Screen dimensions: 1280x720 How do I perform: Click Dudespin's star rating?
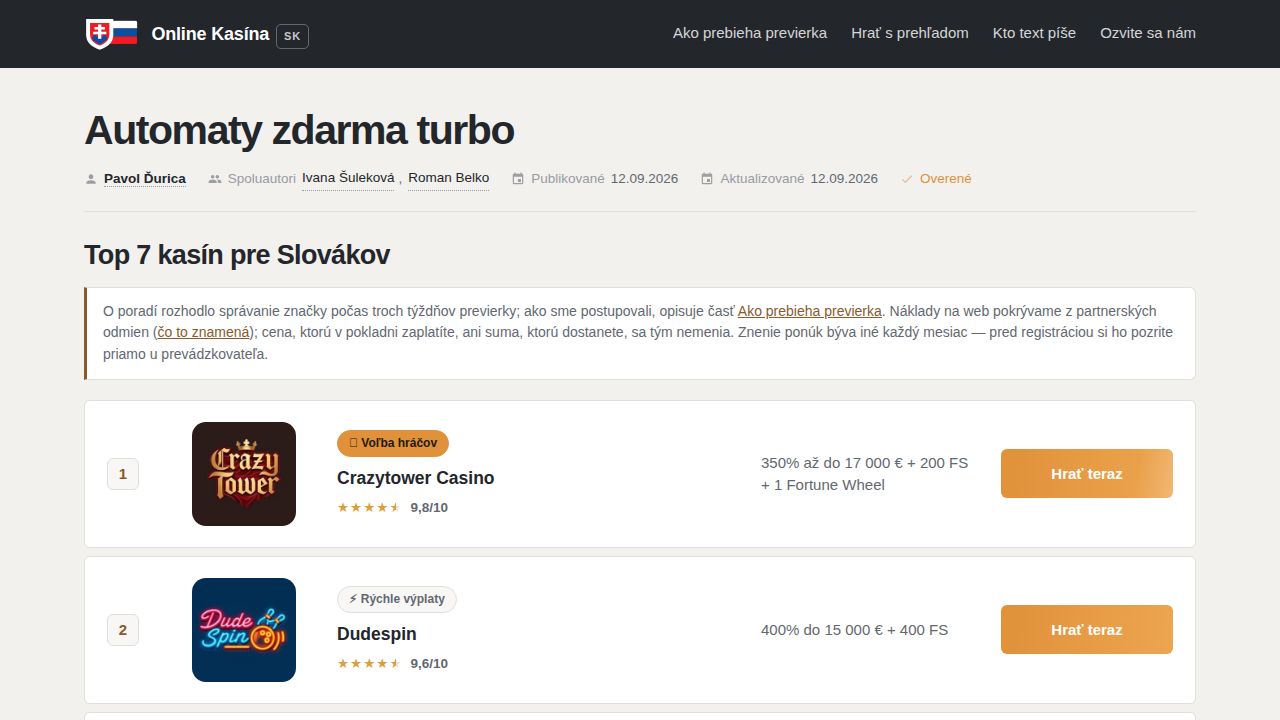[369, 664]
